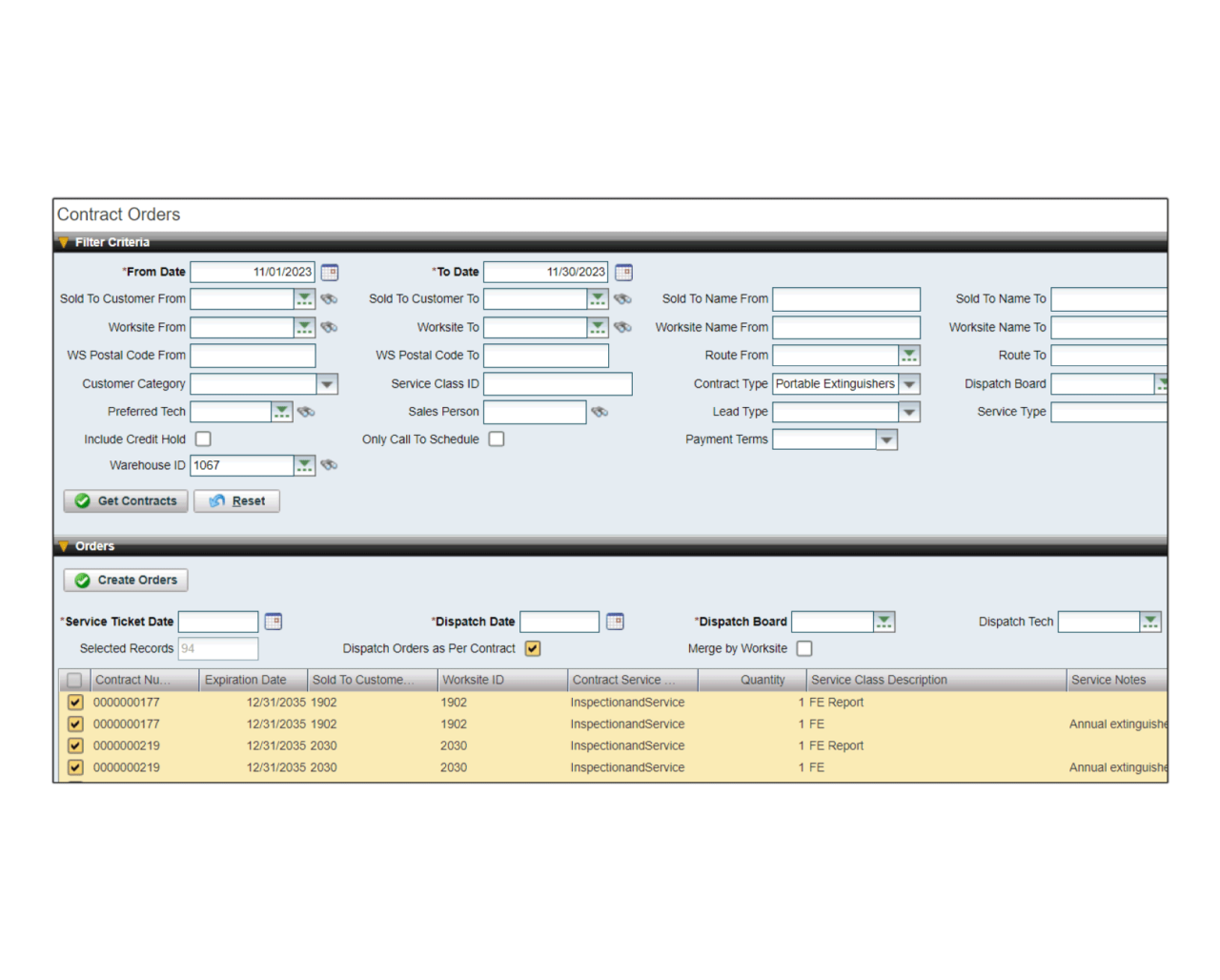Open the Dispatch Date calendar icon

pyautogui.click(x=615, y=622)
